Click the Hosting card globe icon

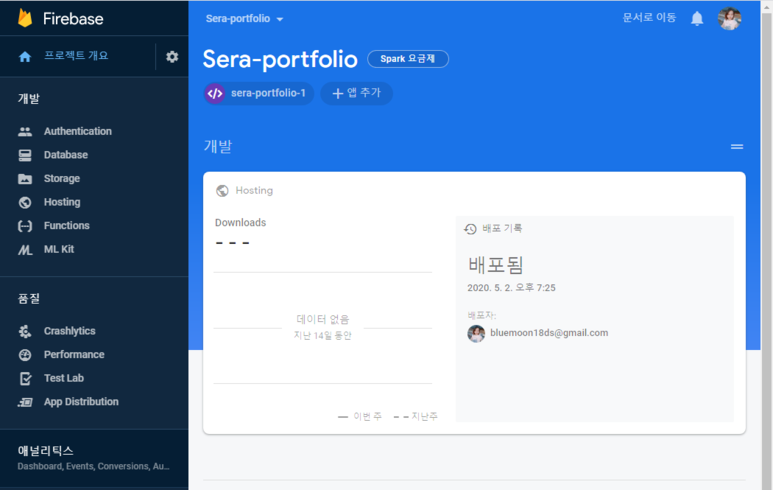(x=222, y=191)
